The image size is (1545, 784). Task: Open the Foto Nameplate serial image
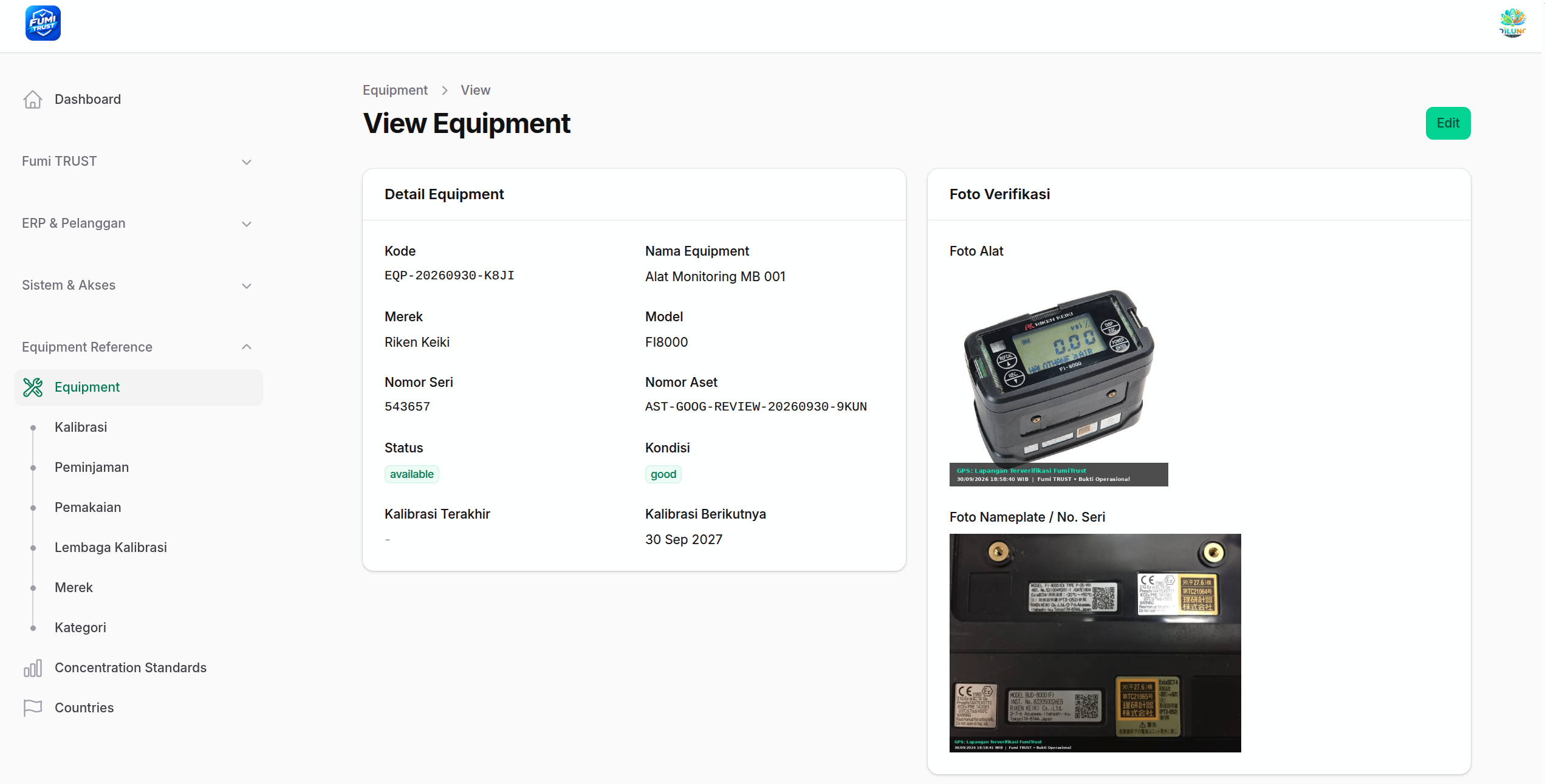1095,643
